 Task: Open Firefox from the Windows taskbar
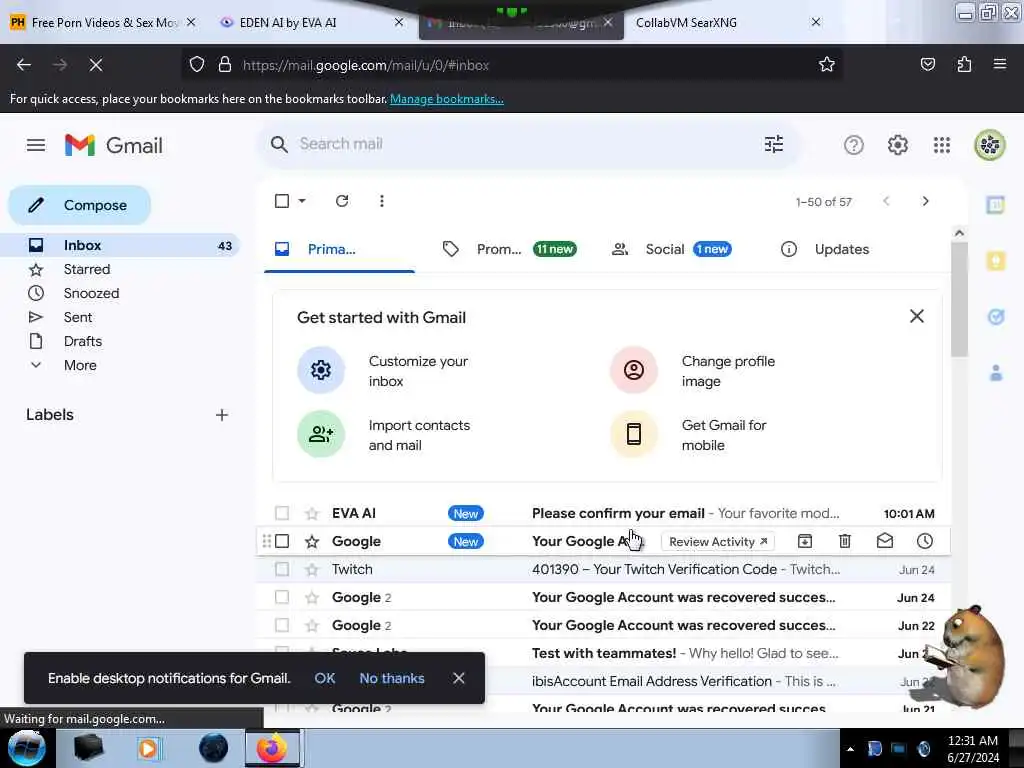pos(272,748)
